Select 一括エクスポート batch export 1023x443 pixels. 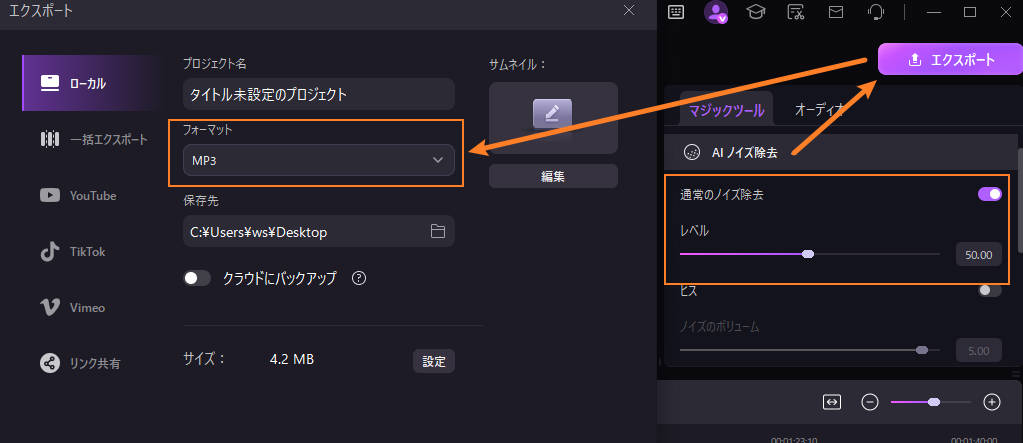[x=93, y=140]
